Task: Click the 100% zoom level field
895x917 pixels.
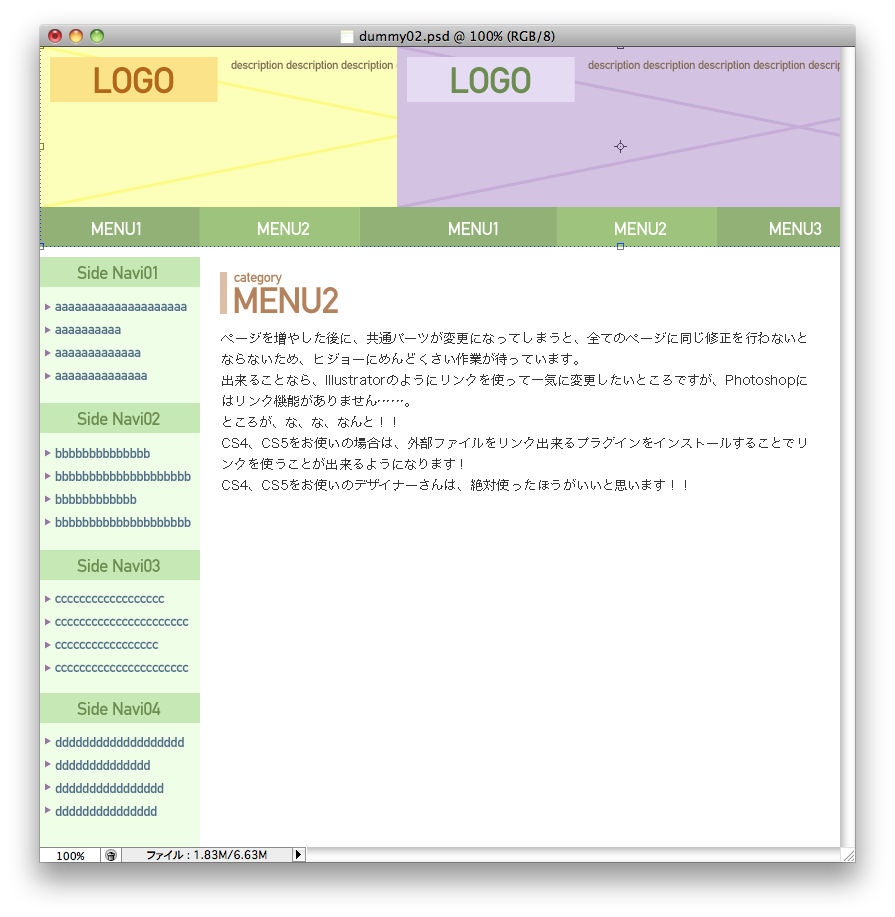Action: pyautogui.click(x=70, y=855)
